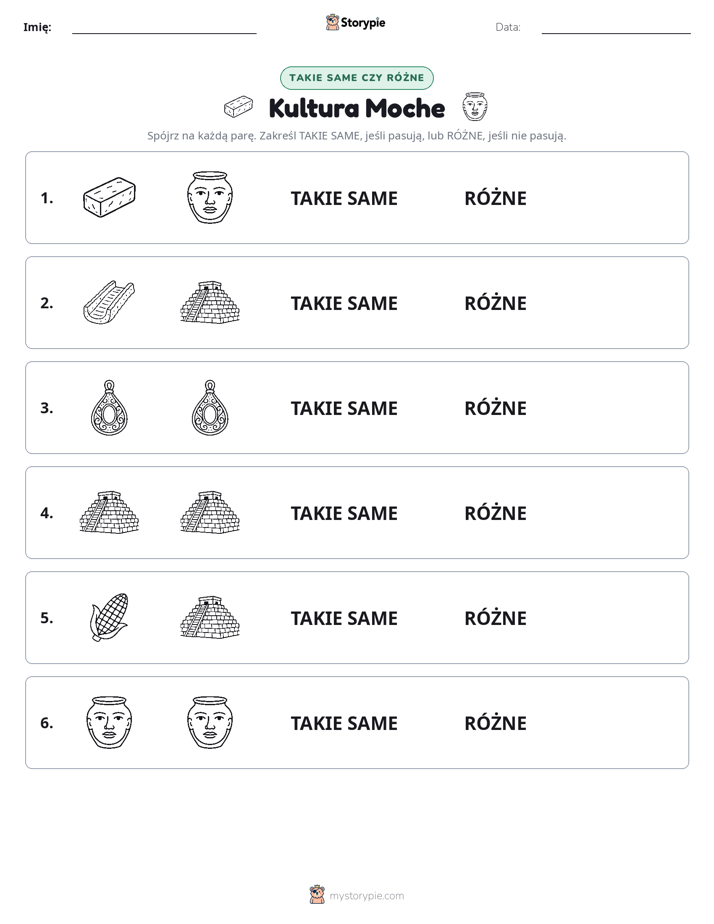The image size is (714, 924).
Task: Choose TAKIE SAME for row 3
Action: click(x=344, y=408)
